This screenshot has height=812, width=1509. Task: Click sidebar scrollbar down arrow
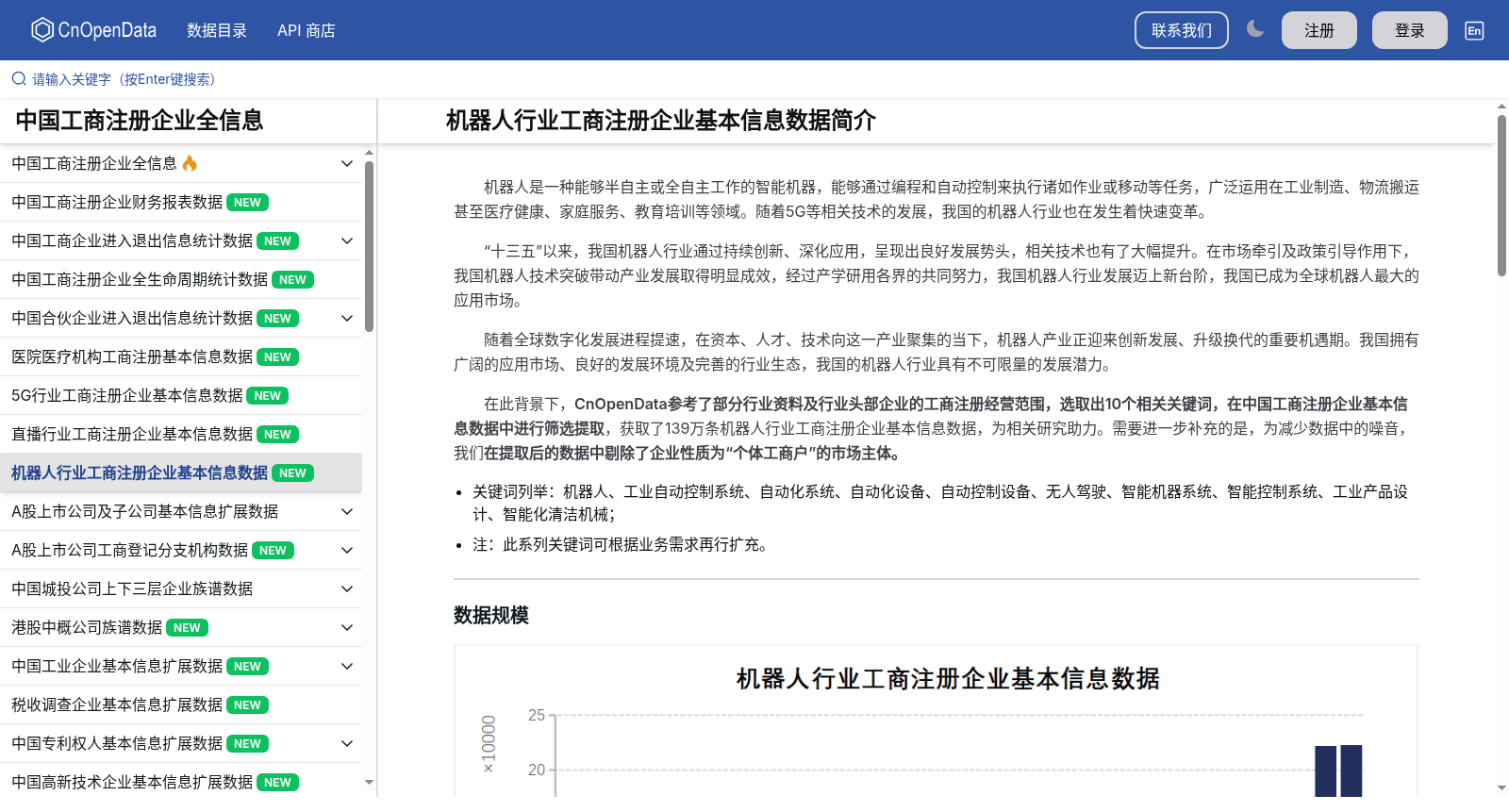pos(369,782)
